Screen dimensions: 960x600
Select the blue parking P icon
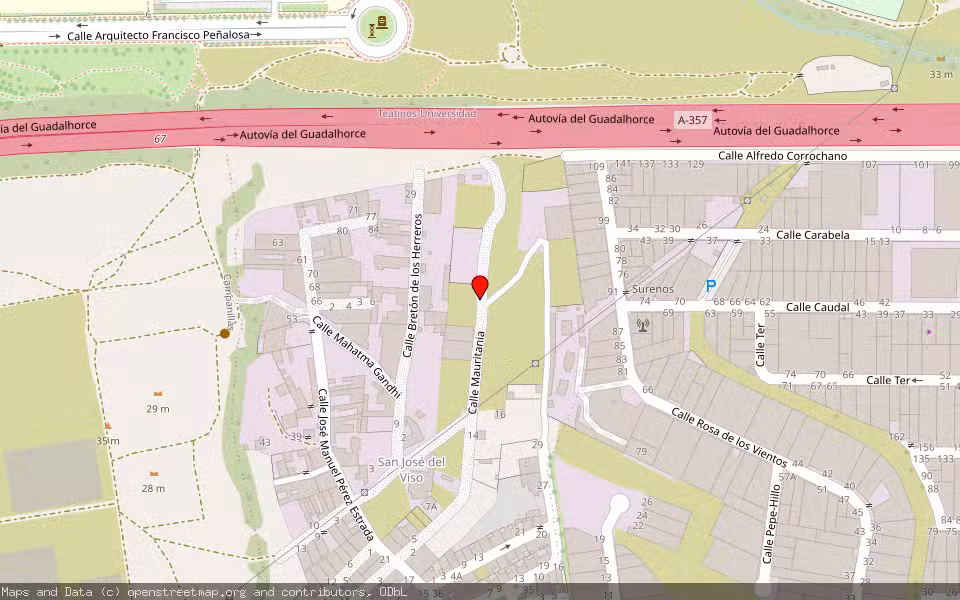pyautogui.click(x=710, y=286)
